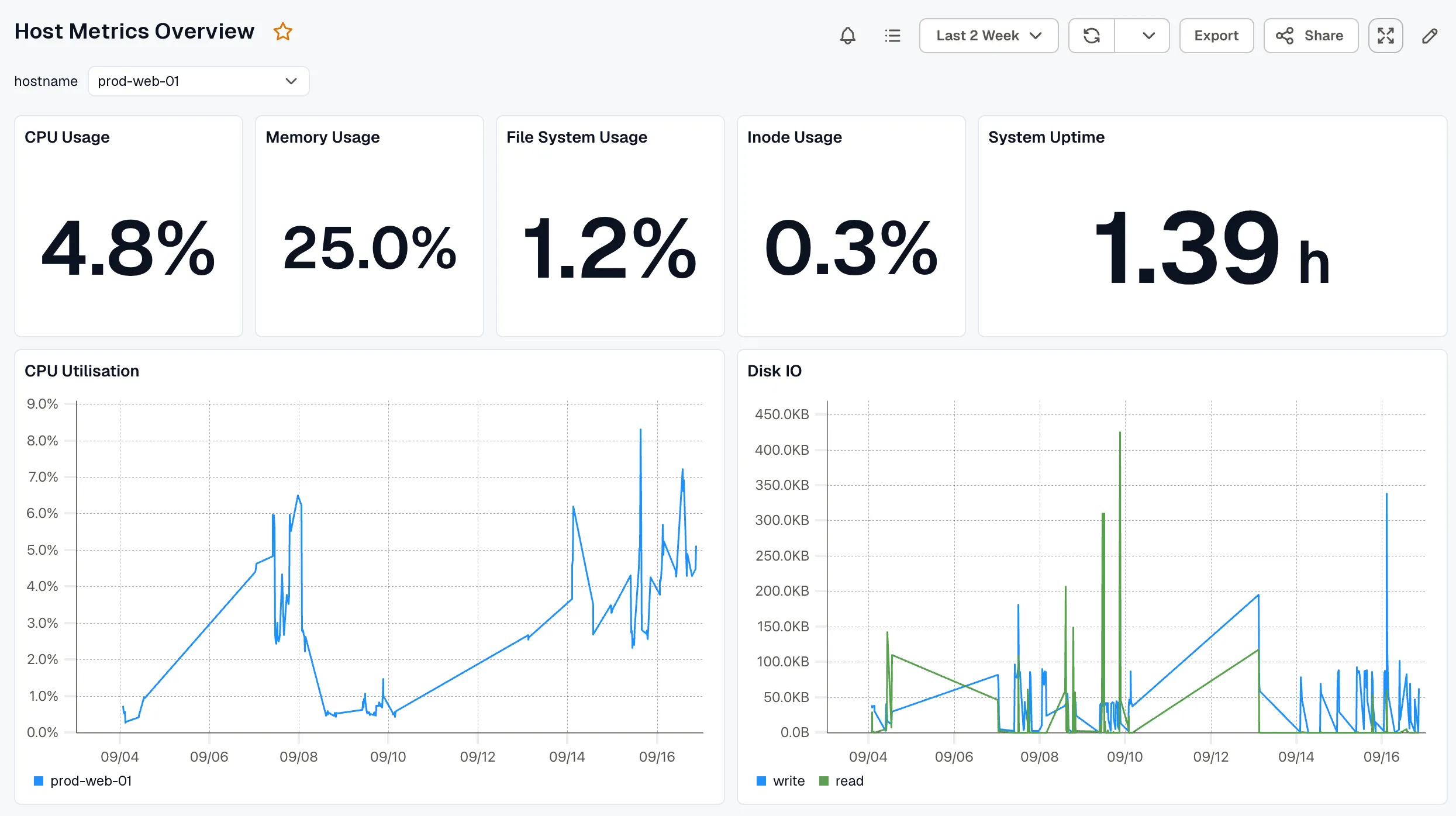Image resolution: width=1456 pixels, height=816 pixels.
Task: Open the Last 2 Week time range dropdown
Action: click(989, 36)
